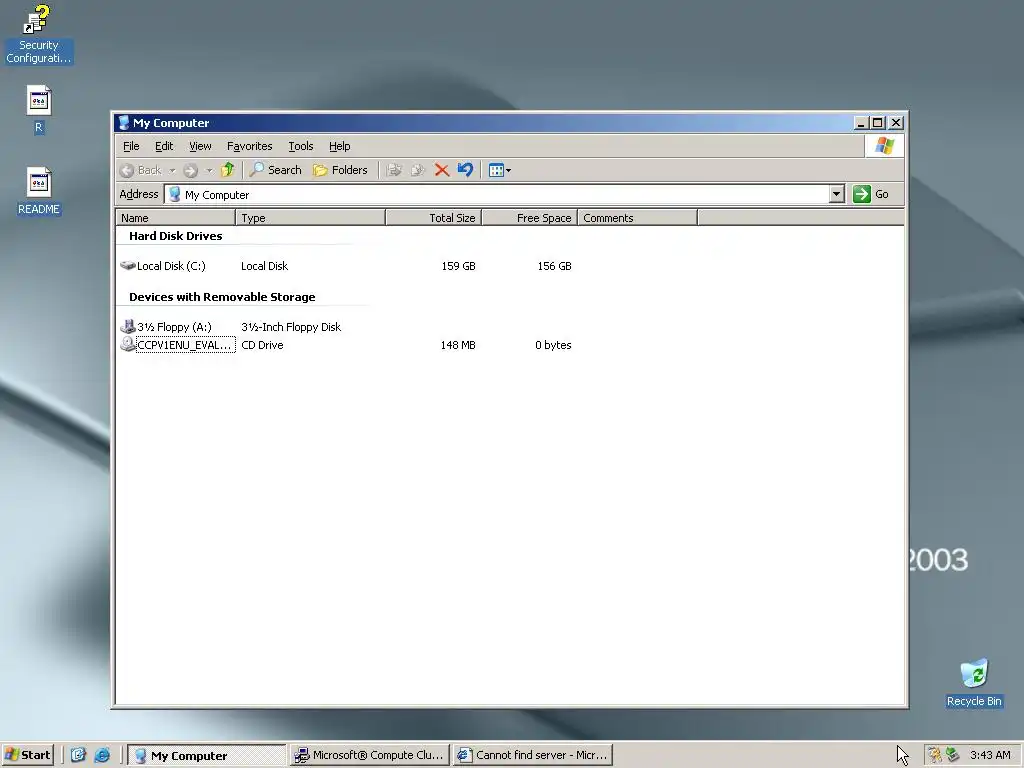1024x768 pixels.
Task: Open the Favorites menu
Action: point(249,146)
